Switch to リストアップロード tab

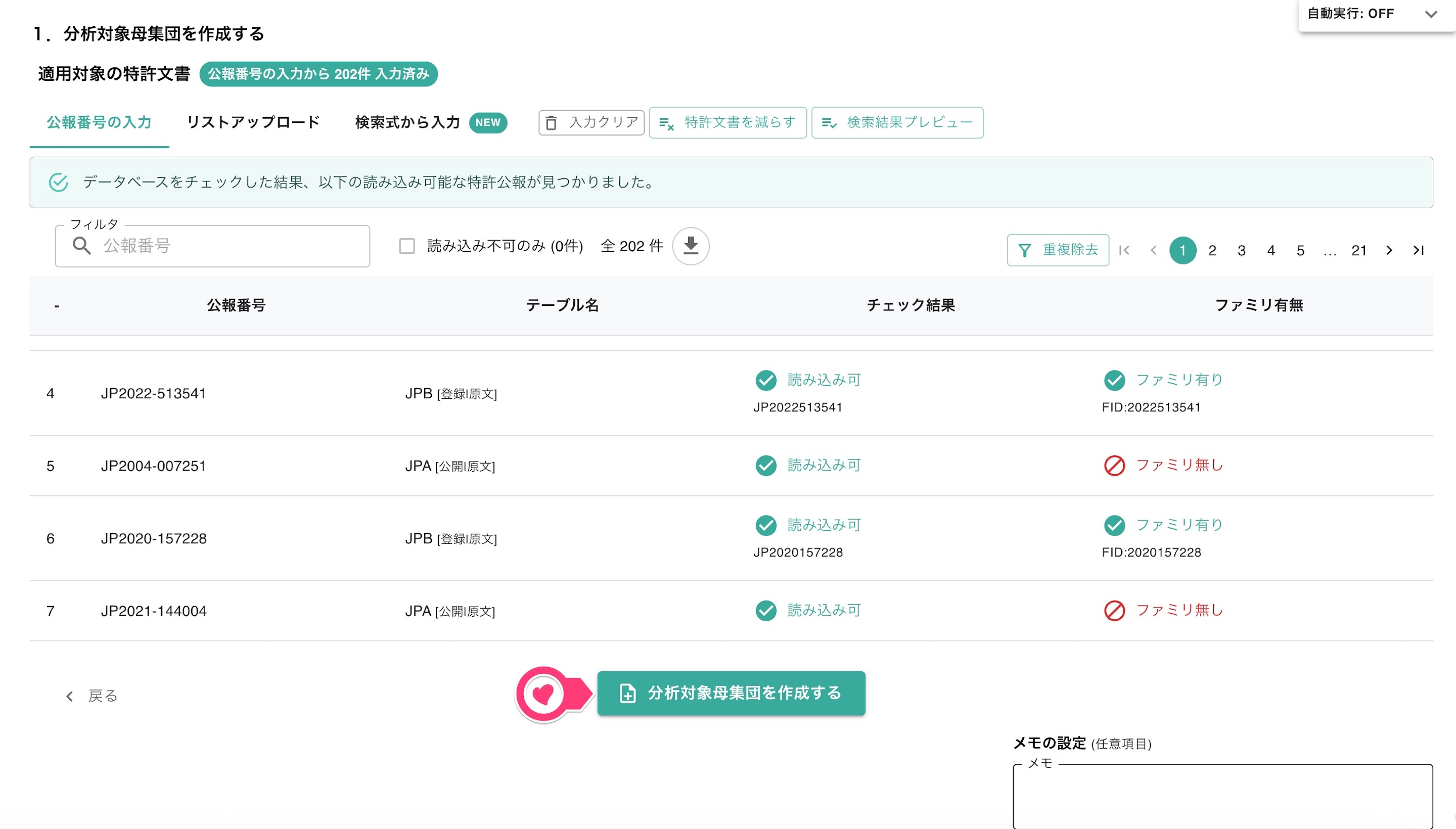tap(253, 122)
